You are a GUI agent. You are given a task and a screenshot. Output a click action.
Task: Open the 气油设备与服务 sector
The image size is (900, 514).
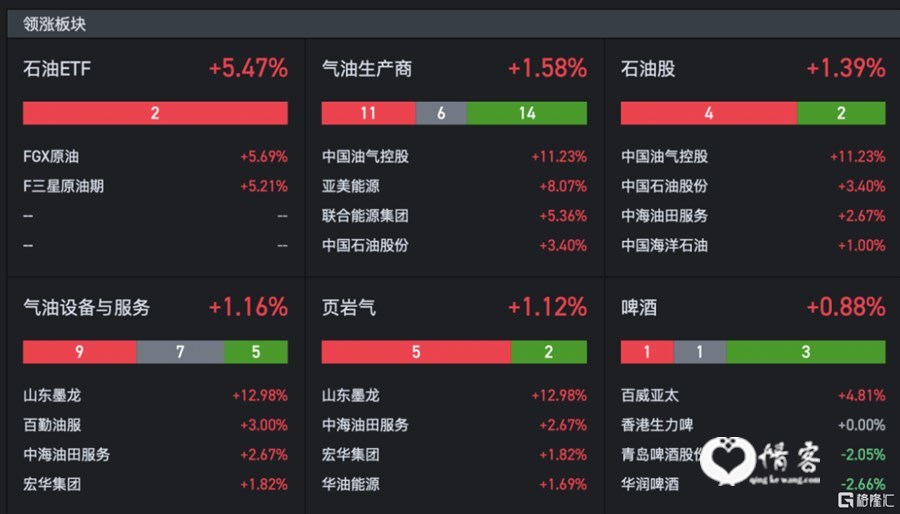point(86,308)
